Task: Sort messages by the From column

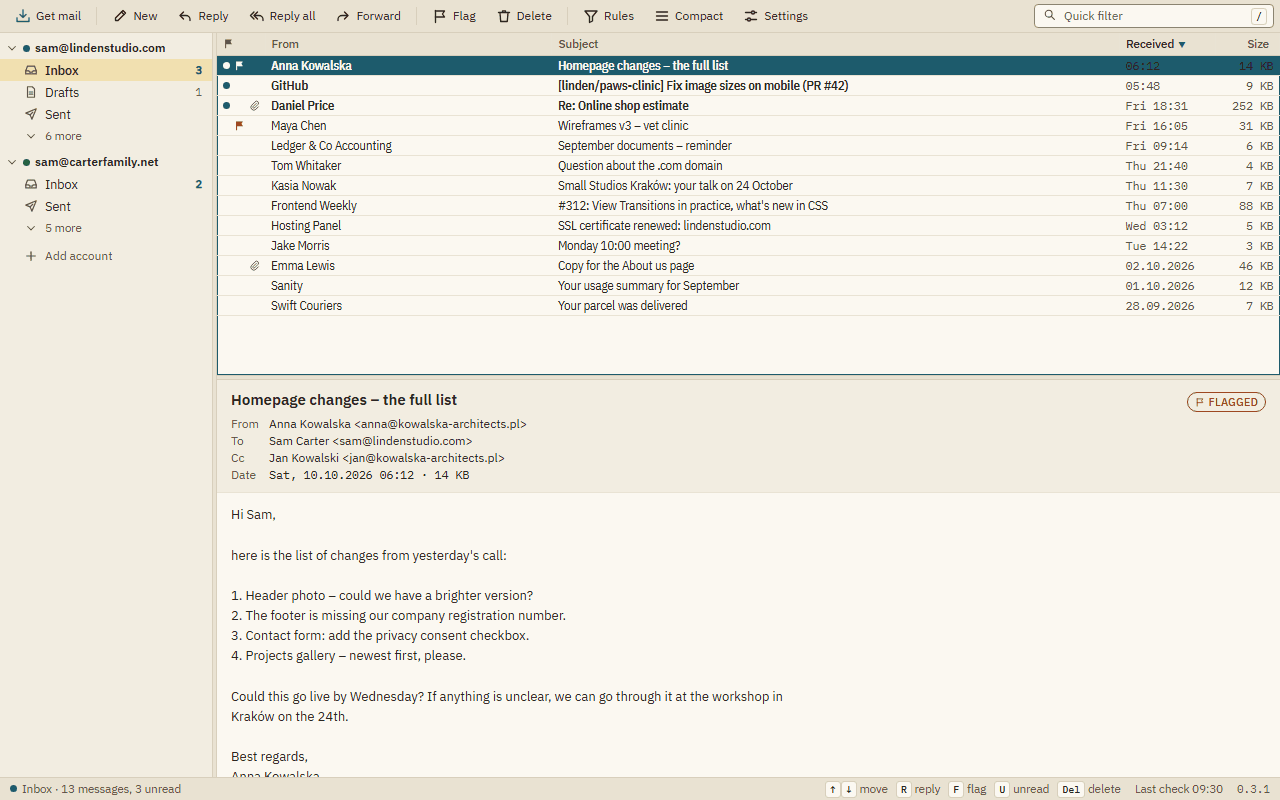Action: [x=285, y=44]
